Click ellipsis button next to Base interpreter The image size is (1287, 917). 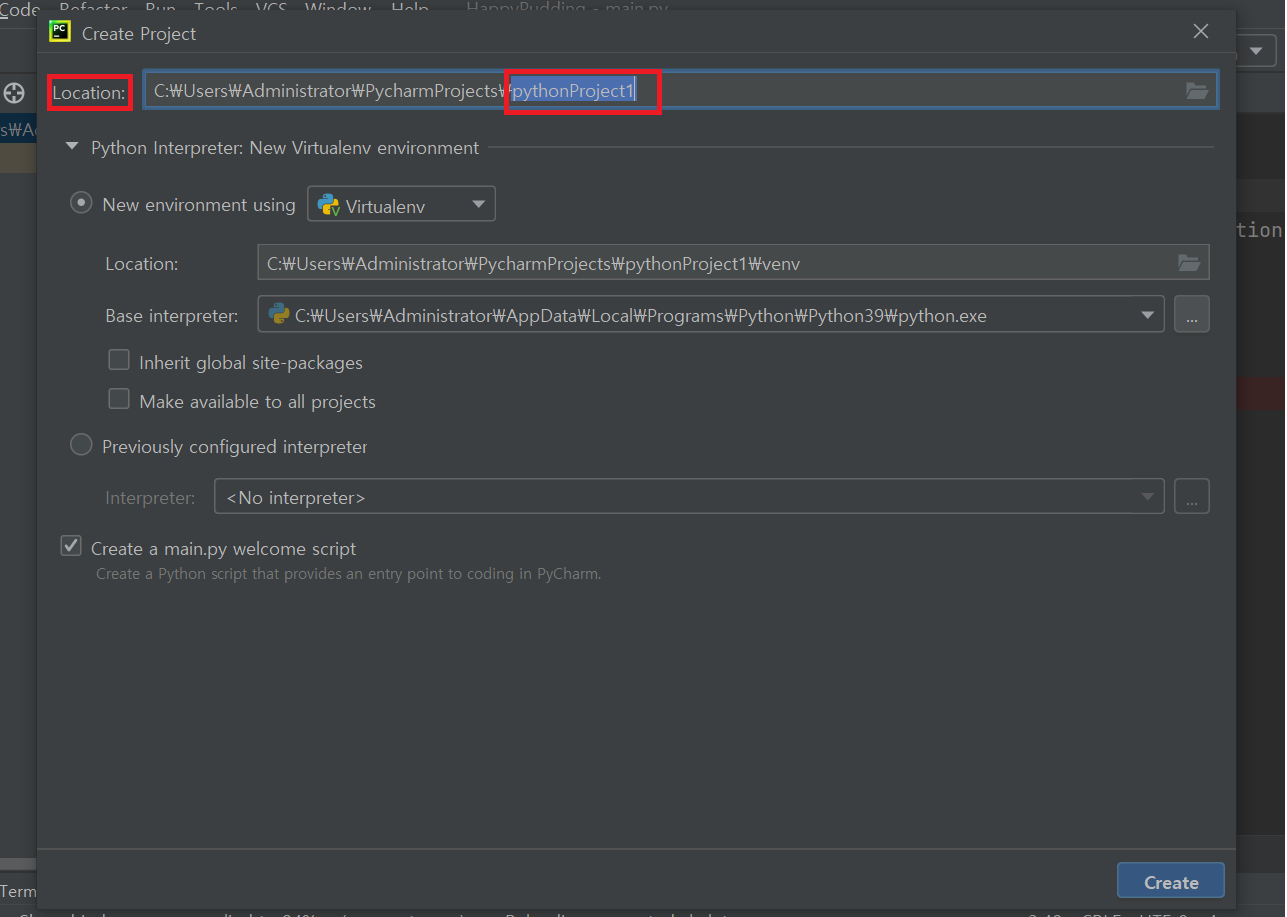pyautogui.click(x=1191, y=314)
